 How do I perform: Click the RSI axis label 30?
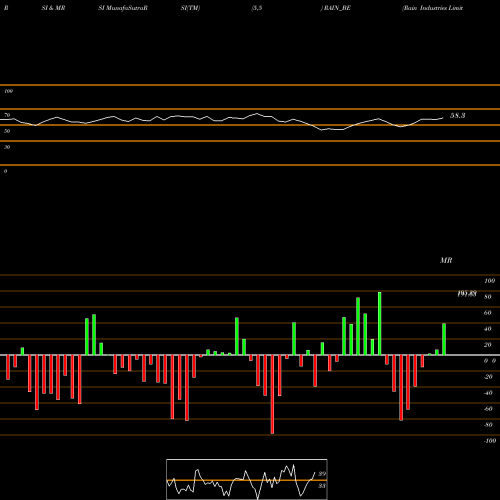coord(7,147)
